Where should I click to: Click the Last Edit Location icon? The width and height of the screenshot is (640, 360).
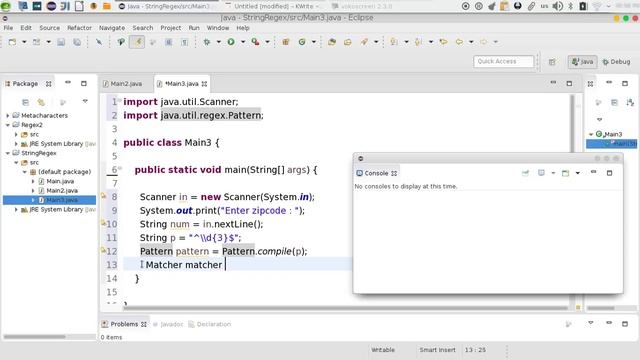[x=443, y=42]
